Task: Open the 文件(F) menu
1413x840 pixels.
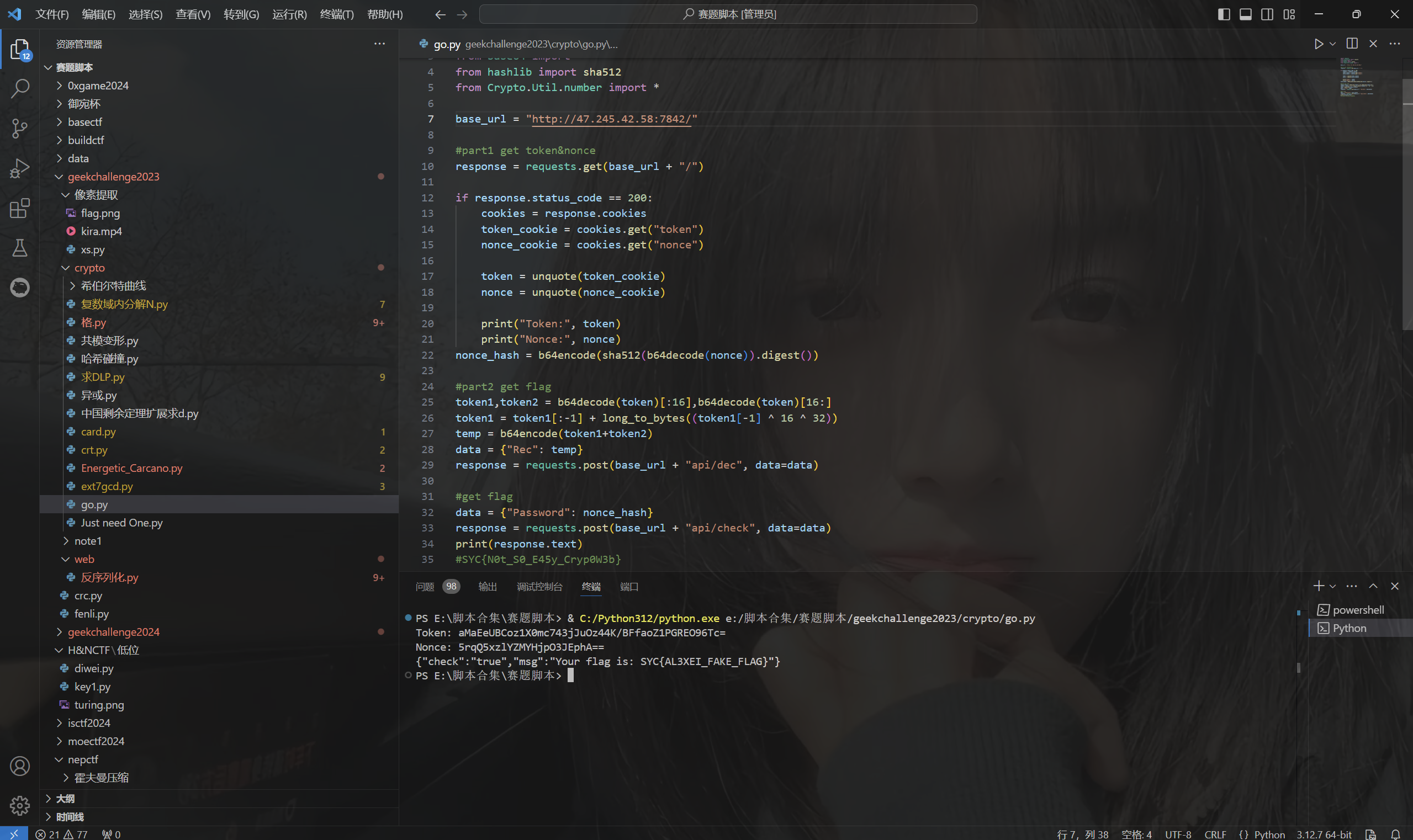Action: coord(52,14)
